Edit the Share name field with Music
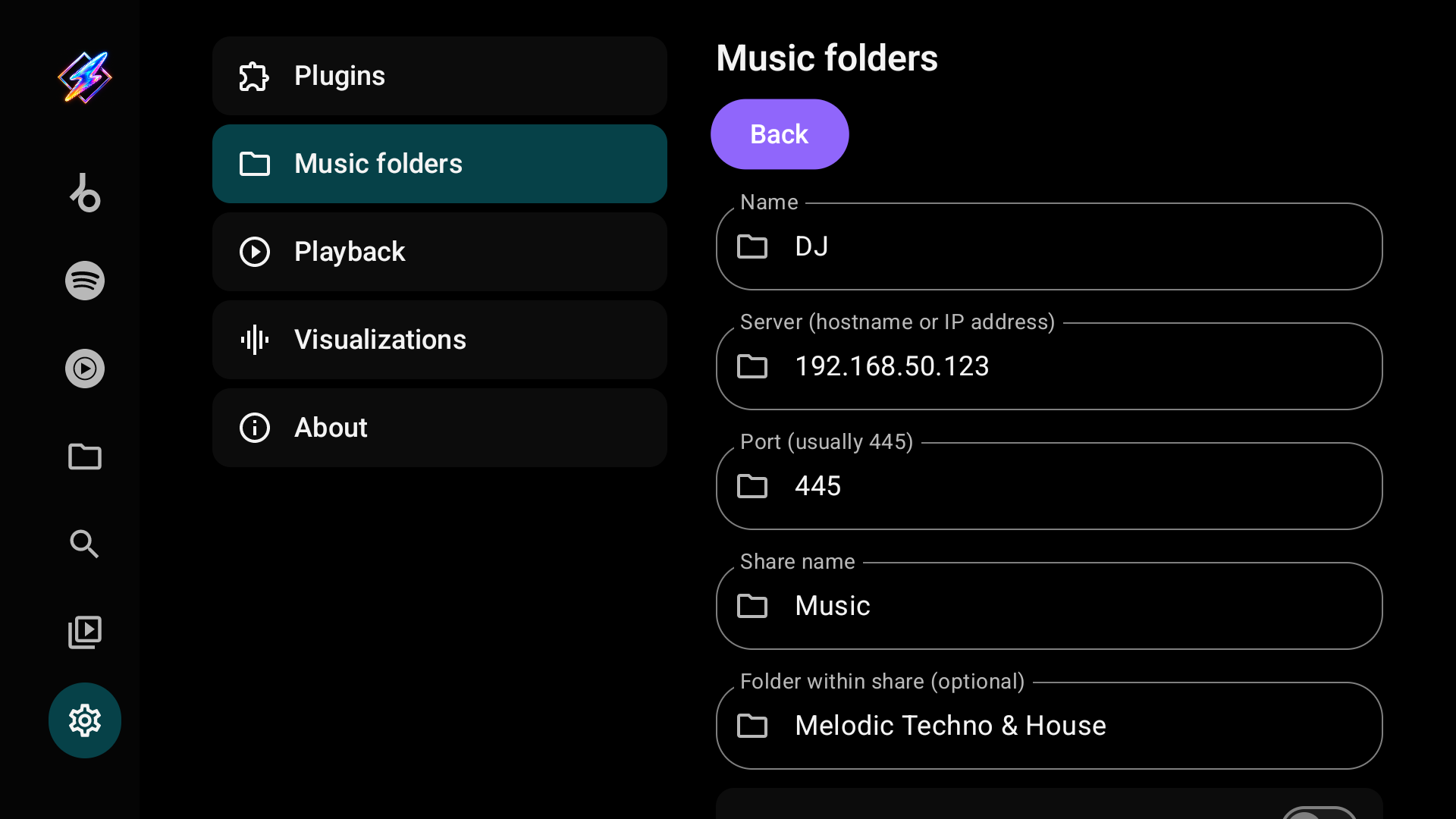Image resolution: width=1456 pixels, height=819 pixels. (x=1049, y=606)
